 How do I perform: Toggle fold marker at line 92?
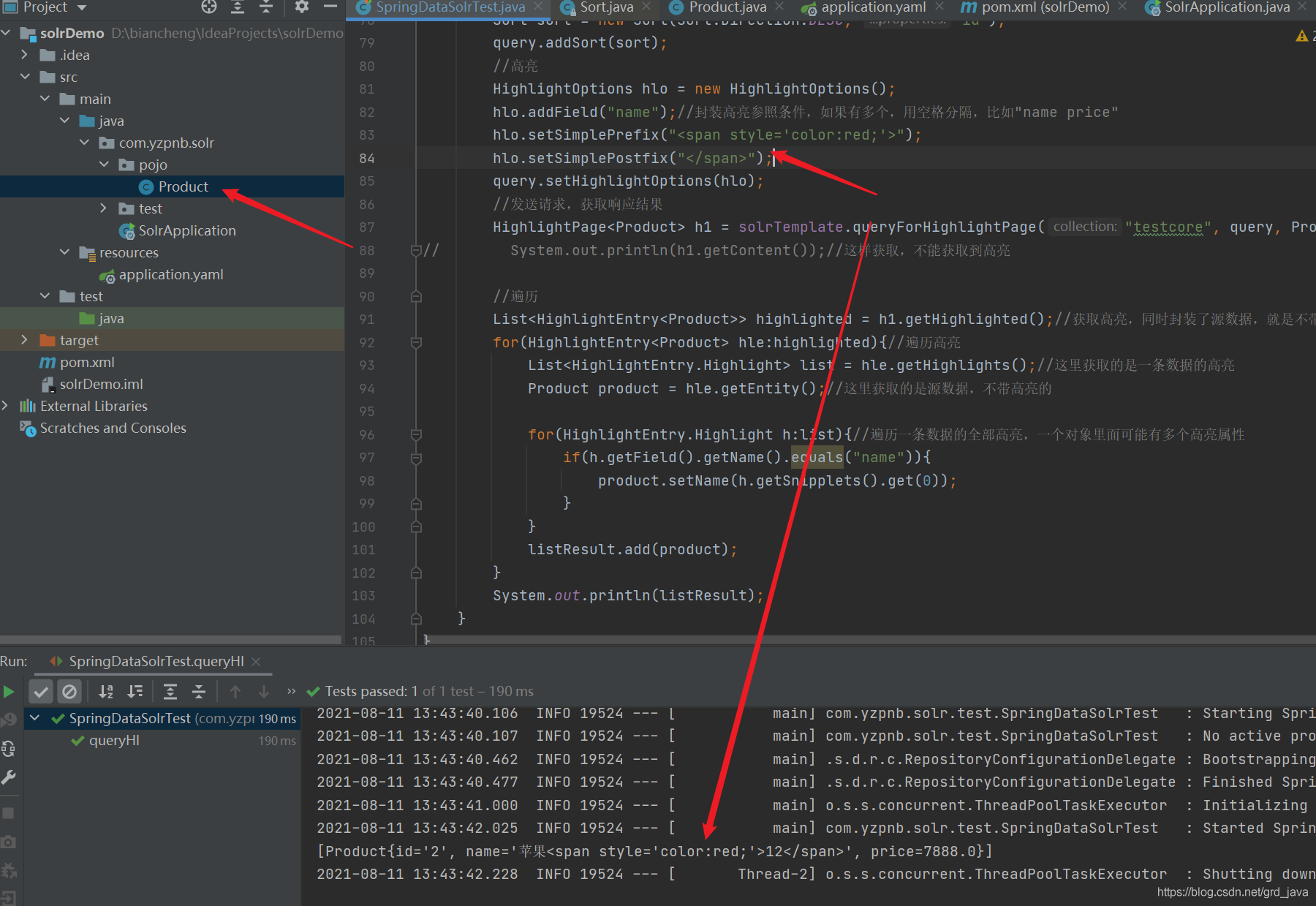(x=416, y=342)
